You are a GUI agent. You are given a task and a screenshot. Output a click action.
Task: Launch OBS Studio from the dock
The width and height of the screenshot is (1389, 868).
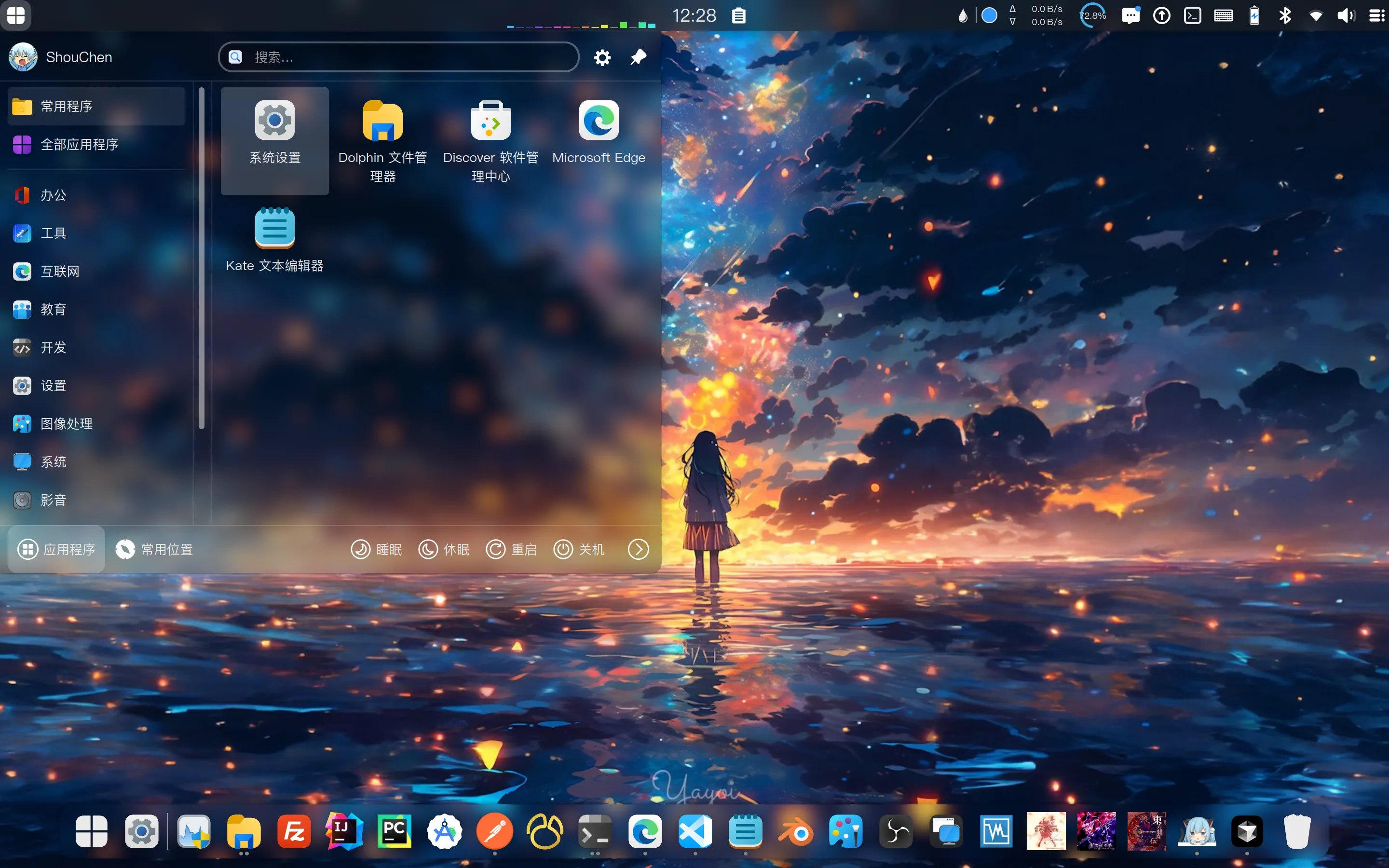896,831
